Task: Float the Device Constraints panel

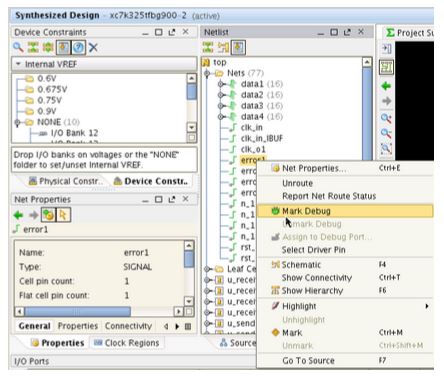Action: (x=172, y=32)
